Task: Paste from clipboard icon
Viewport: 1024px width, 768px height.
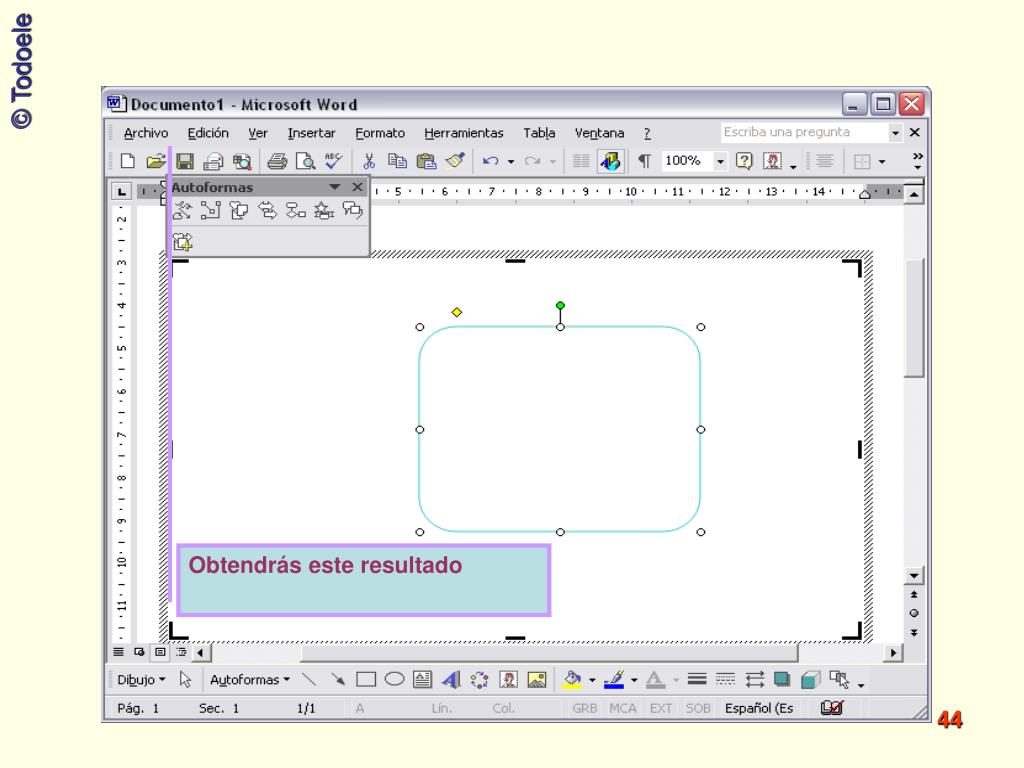Action: click(426, 161)
